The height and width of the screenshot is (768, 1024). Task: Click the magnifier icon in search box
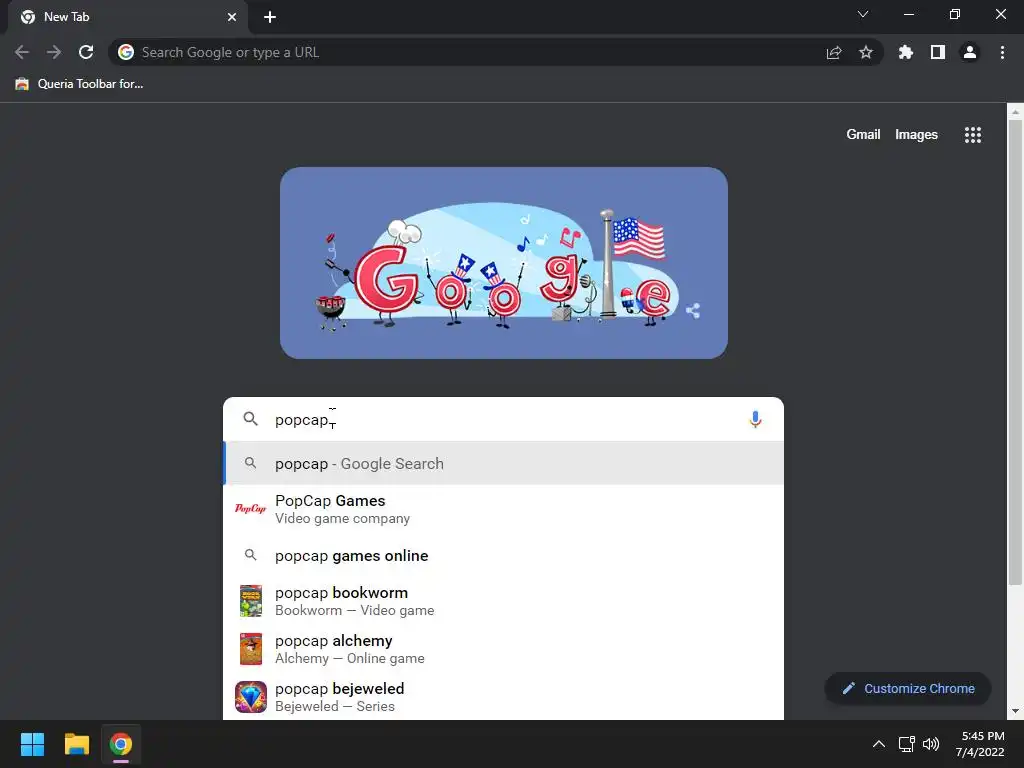pos(251,419)
